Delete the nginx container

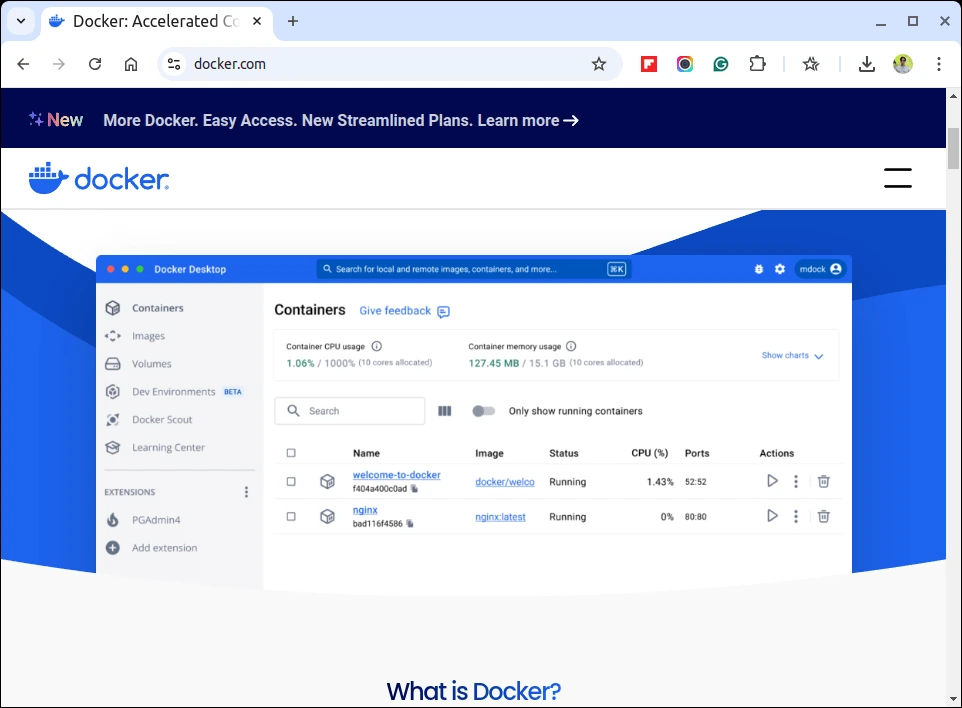(x=823, y=517)
